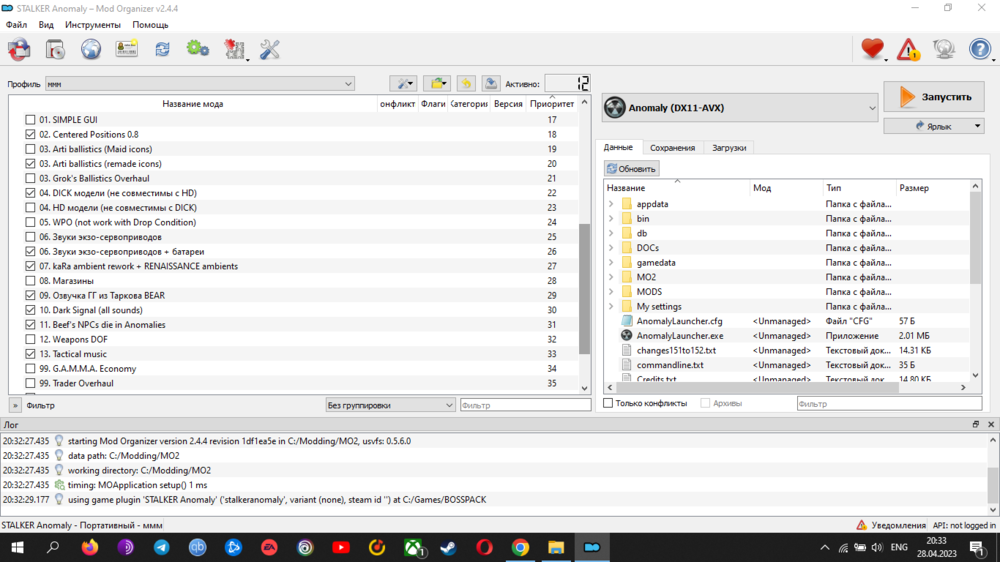
Task: Expand the gamedata folder tree
Action: tap(611, 263)
